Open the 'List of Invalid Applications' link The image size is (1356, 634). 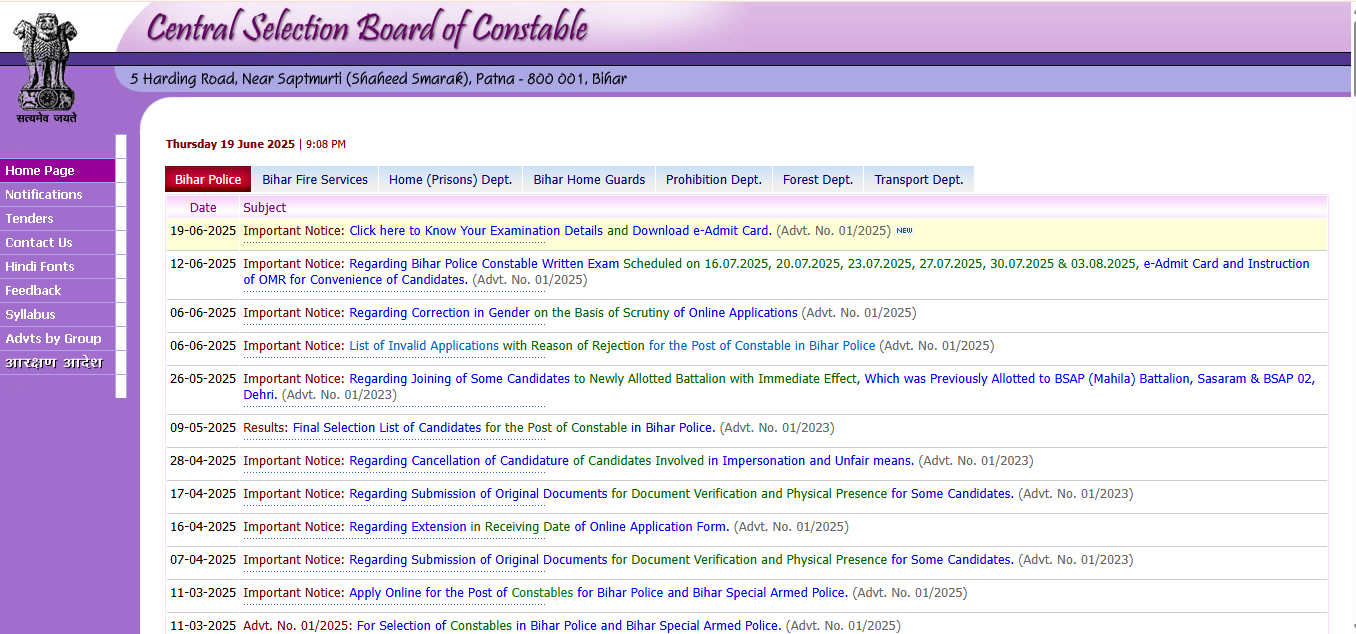[424, 346]
